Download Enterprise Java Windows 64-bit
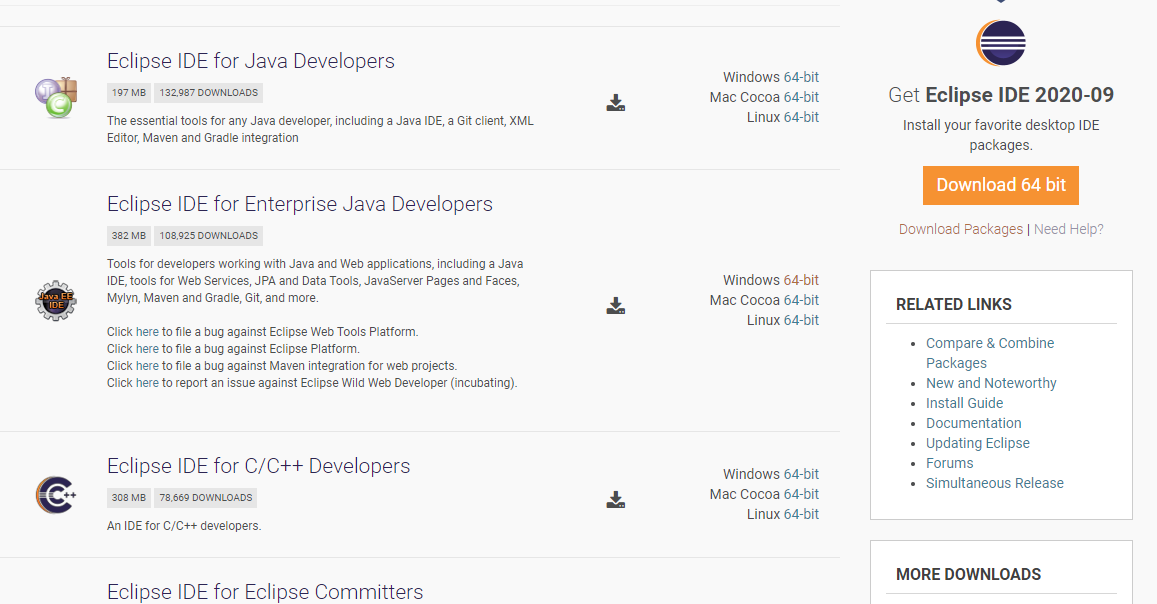The width and height of the screenshot is (1157, 604). (x=801, y=280)
